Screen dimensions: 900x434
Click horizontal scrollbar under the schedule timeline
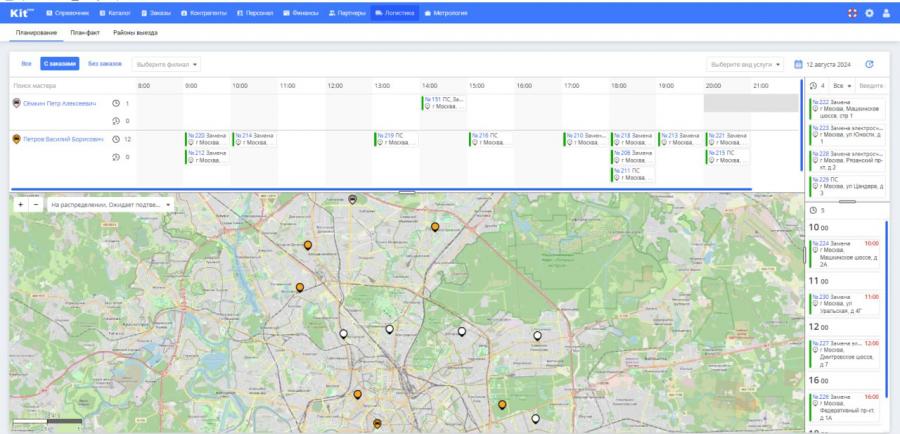[x=381, y=189]
